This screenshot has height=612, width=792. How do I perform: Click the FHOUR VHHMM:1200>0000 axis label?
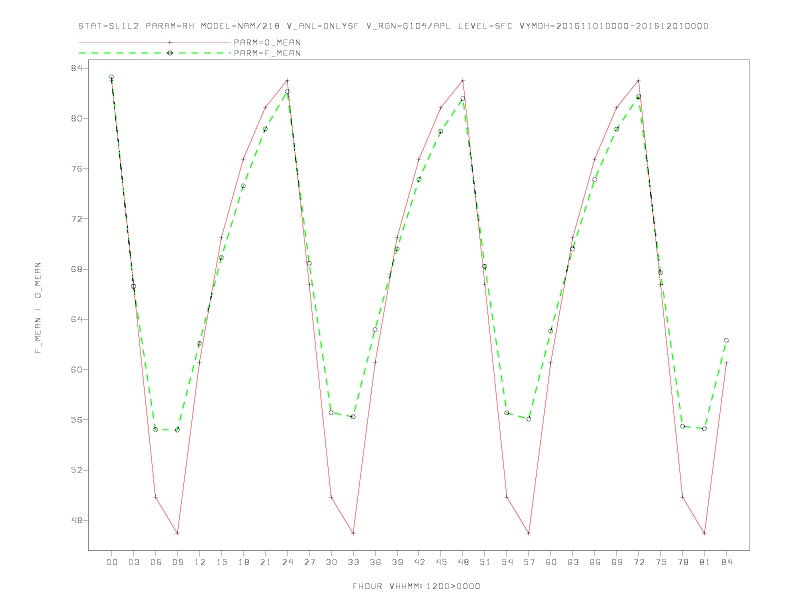point(416,586)
